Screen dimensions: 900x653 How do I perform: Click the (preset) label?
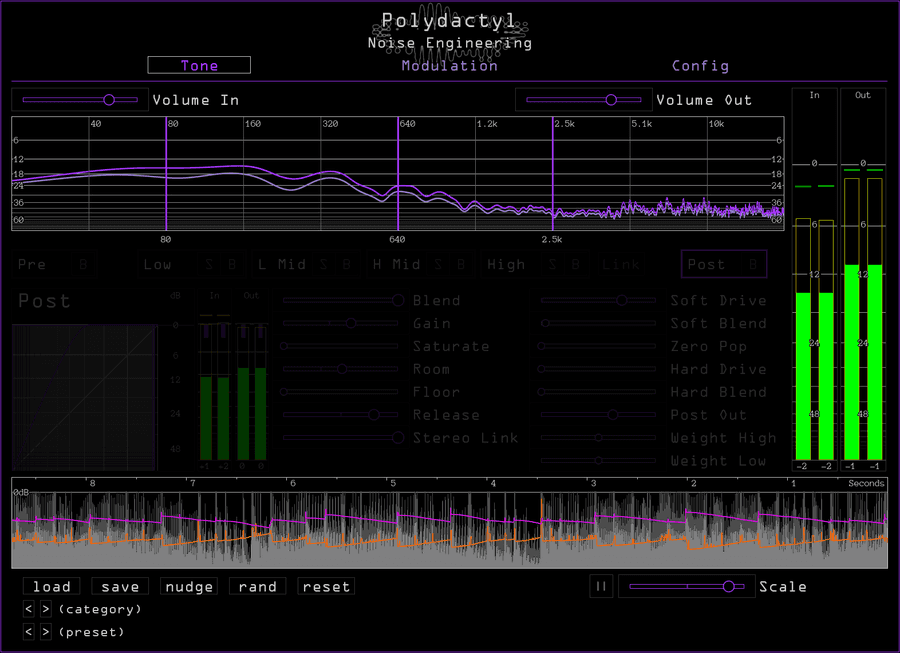tap(91, 632)
